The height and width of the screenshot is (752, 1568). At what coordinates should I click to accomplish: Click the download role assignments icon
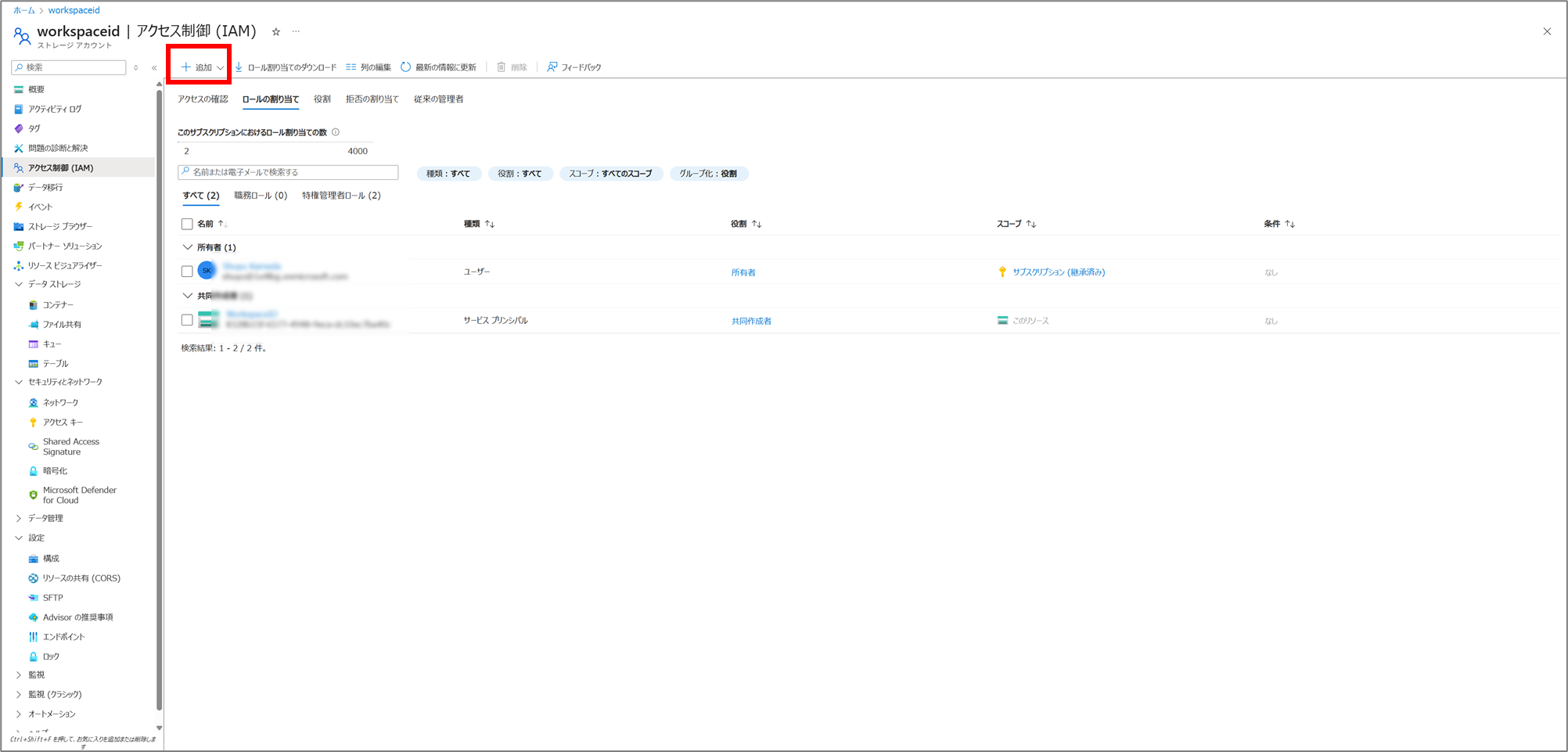pyautogui.click(x=239, y=67)
